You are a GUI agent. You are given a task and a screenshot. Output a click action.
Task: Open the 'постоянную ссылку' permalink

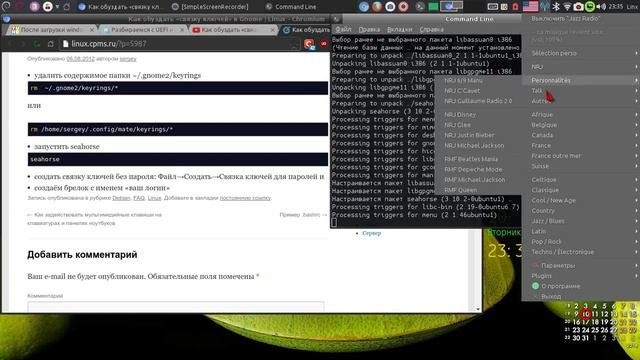click(x=245, y=198)
